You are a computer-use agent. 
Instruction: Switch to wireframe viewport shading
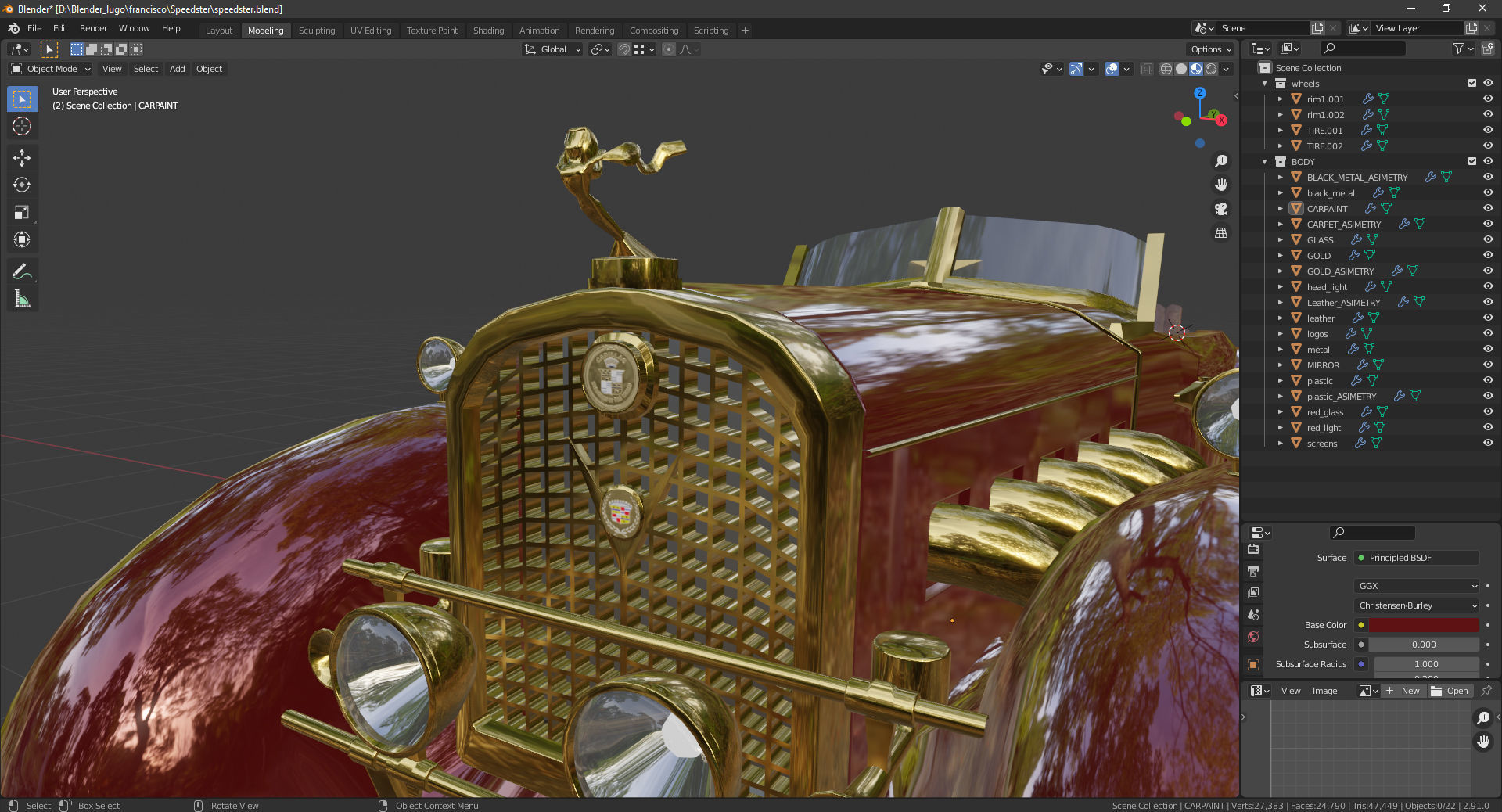coord(1166,69)
